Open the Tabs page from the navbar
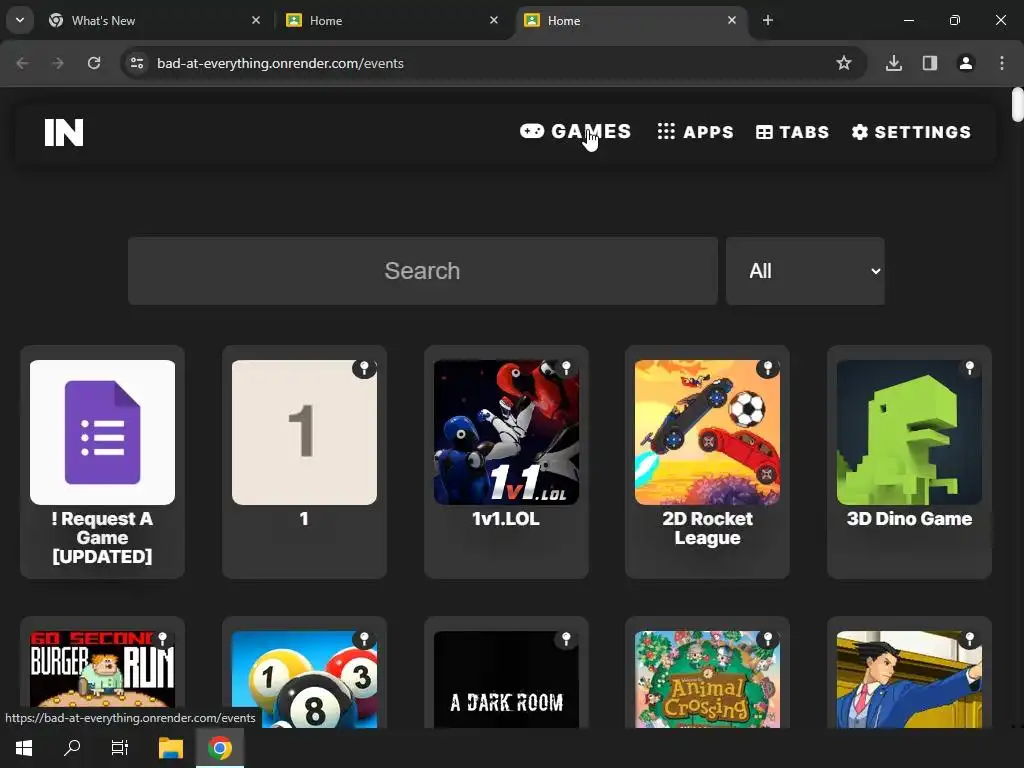The image size is (1024, 768). click(792, 132)
